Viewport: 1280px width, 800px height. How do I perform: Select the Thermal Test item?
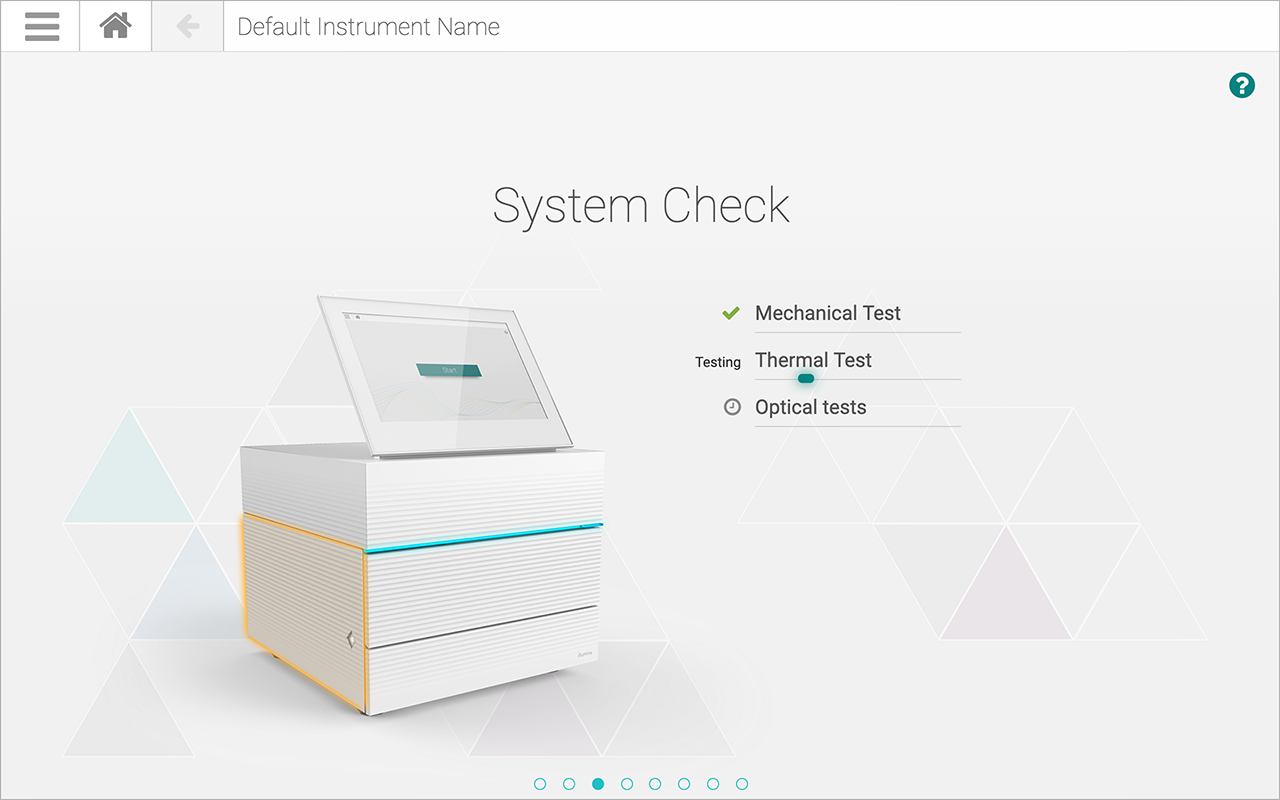(813, 360)
